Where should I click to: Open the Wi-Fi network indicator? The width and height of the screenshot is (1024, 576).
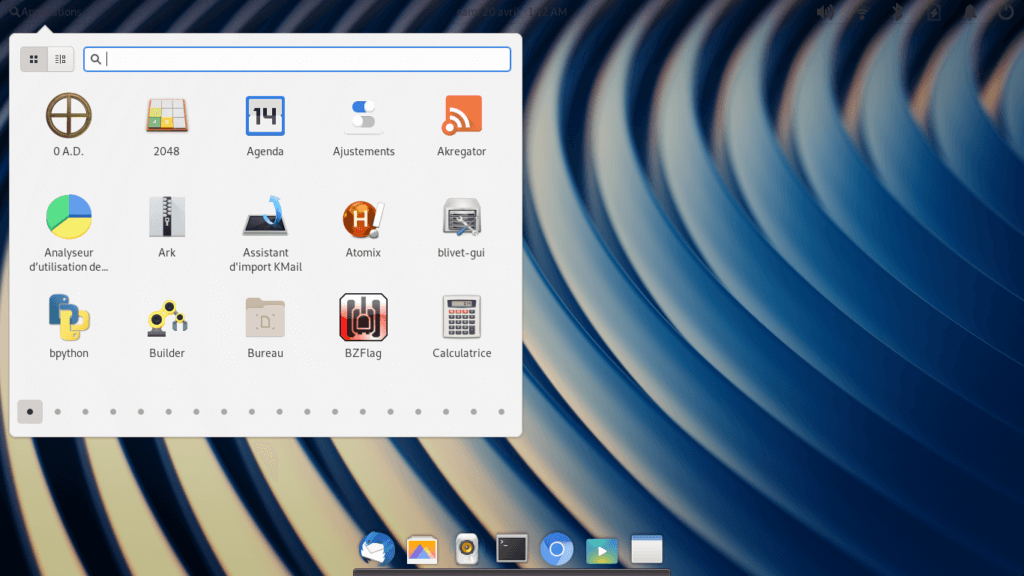click(862, 12)
